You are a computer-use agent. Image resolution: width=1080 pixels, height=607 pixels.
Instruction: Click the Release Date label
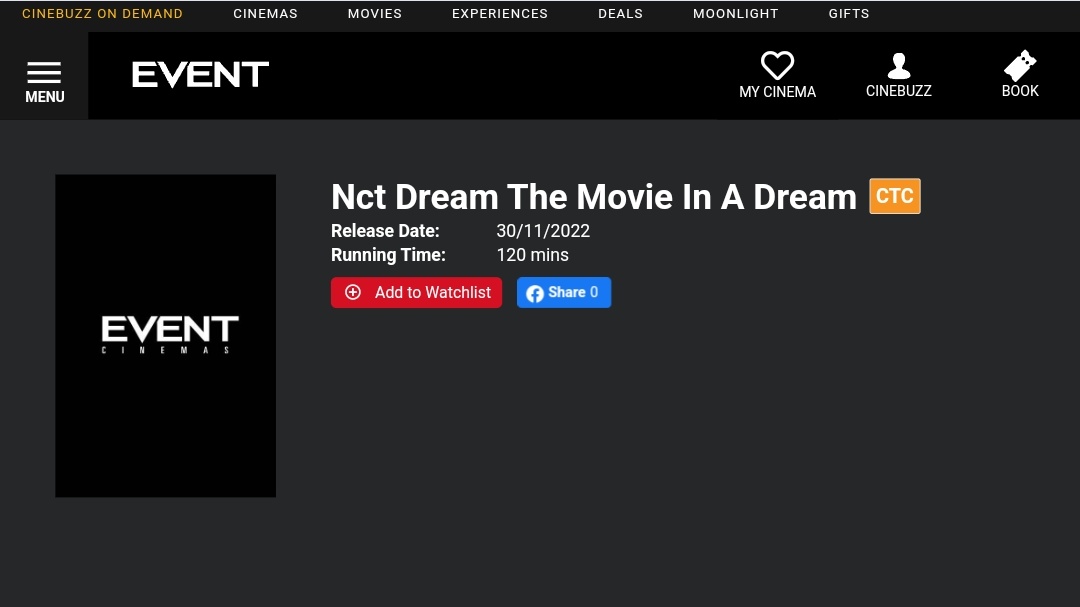tap(385, 231)
